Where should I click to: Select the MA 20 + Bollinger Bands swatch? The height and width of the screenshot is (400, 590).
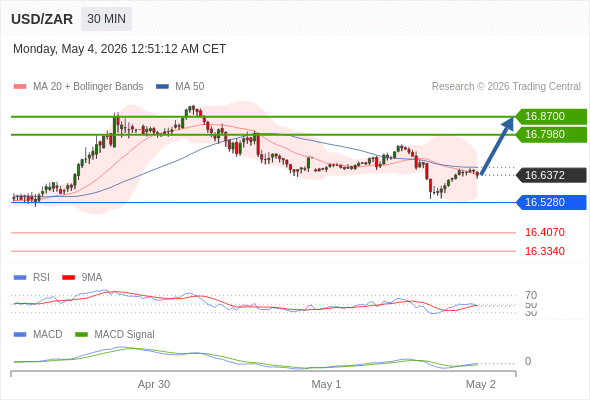20,87
